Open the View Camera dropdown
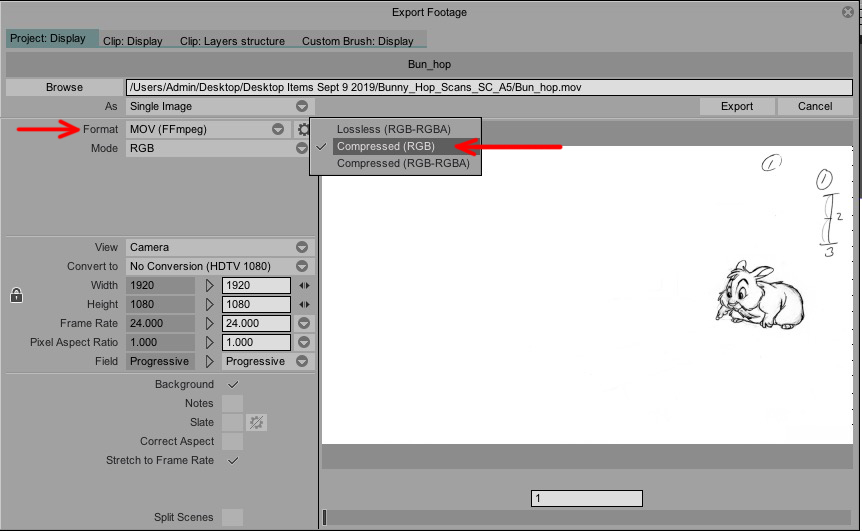The width and height of the screenshot is (862, 531). coord(220,247)
